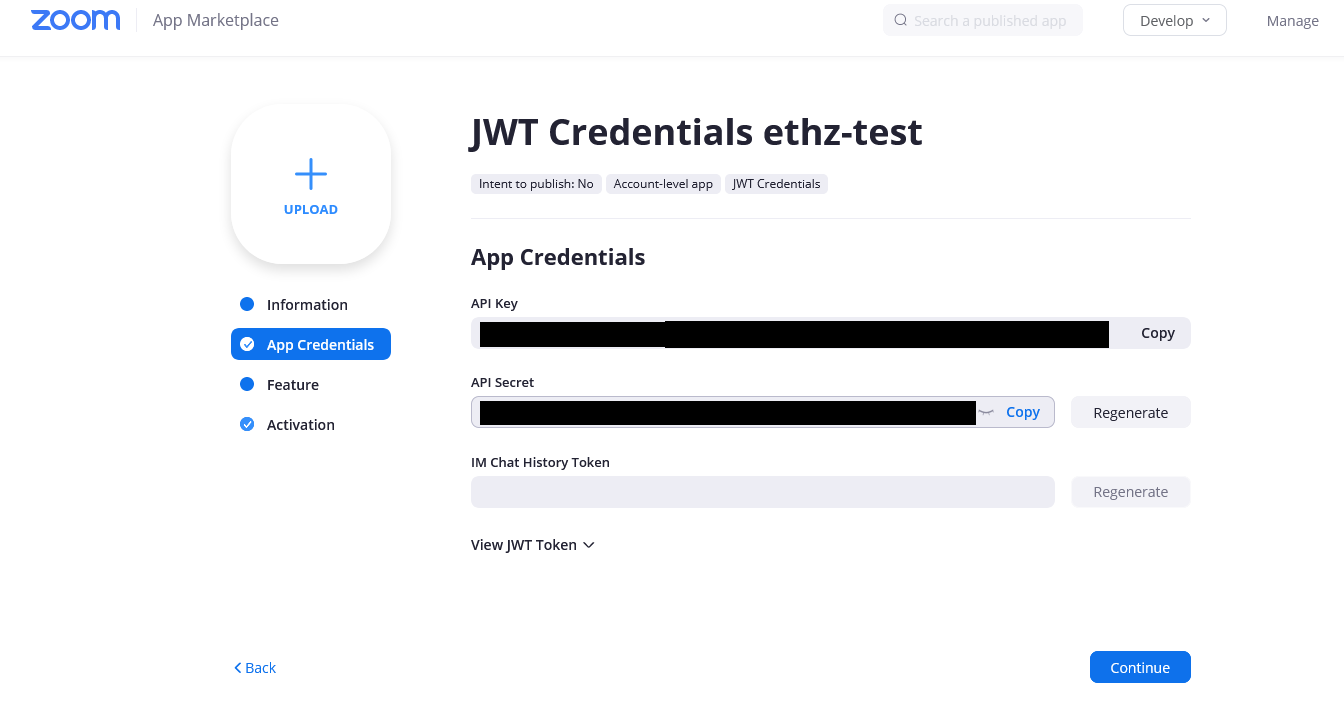Click the IM Chat History Token field

click(x=762, y=492)
